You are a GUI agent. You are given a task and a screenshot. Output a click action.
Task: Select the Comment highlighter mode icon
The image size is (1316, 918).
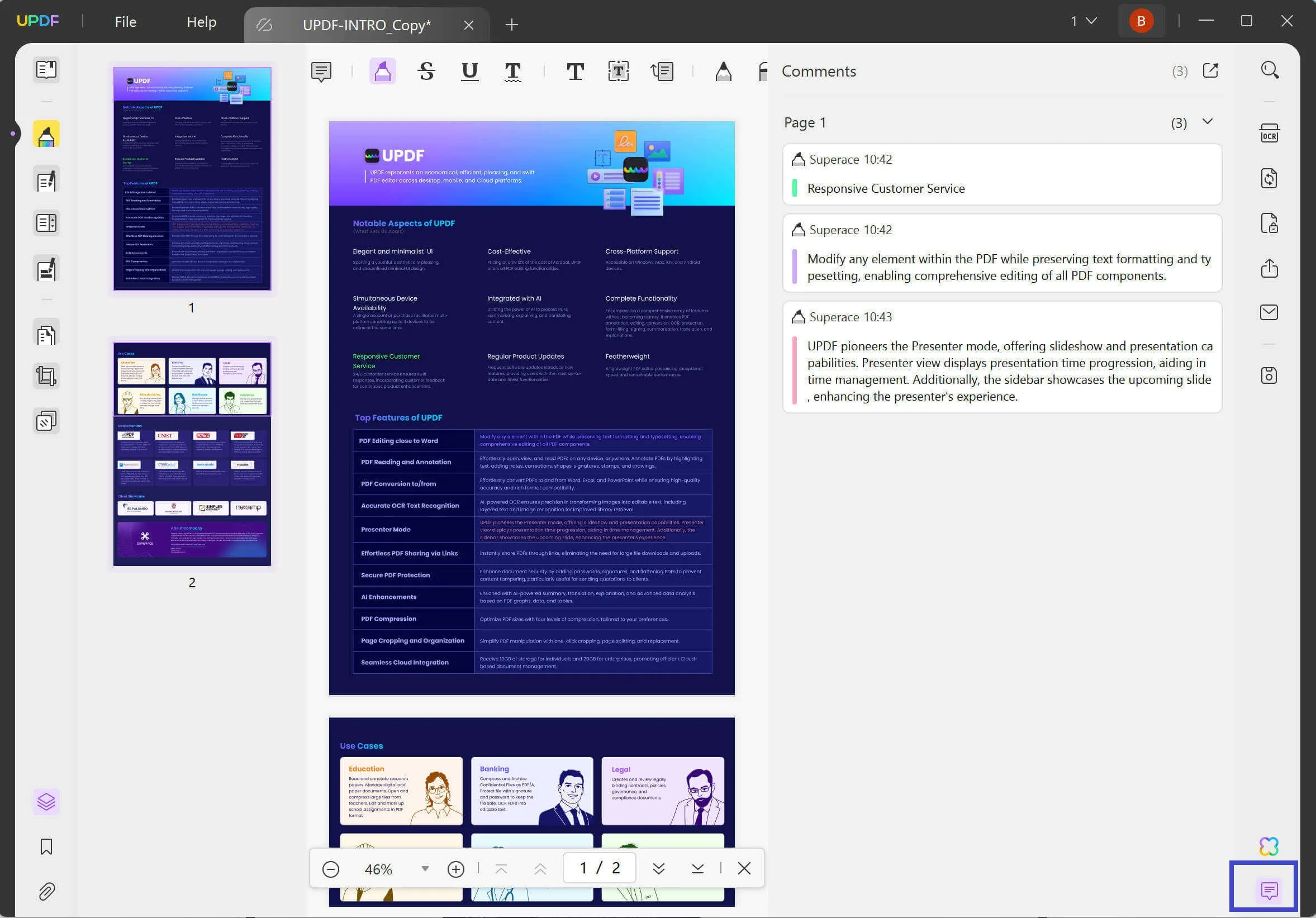pyautogui.click(x=46, y=134)
